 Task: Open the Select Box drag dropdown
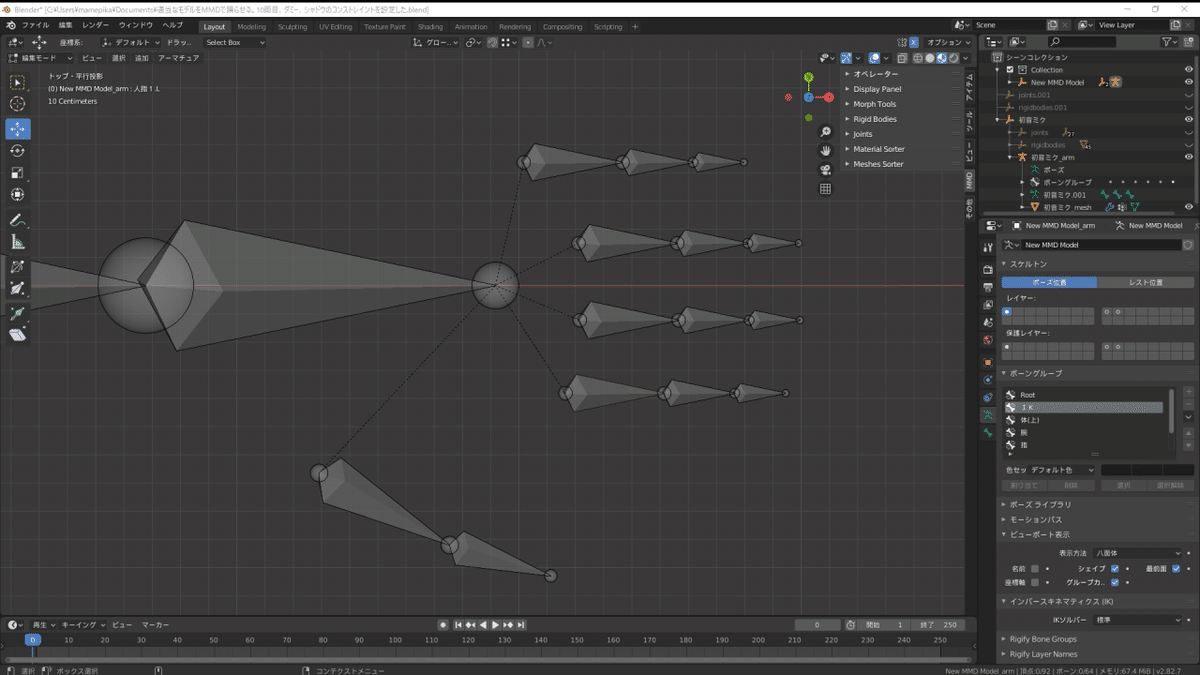click(x=235, y=43)
